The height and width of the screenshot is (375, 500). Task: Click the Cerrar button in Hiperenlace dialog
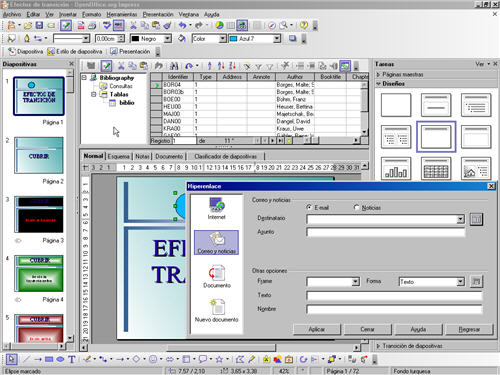(x=367, y=329)
